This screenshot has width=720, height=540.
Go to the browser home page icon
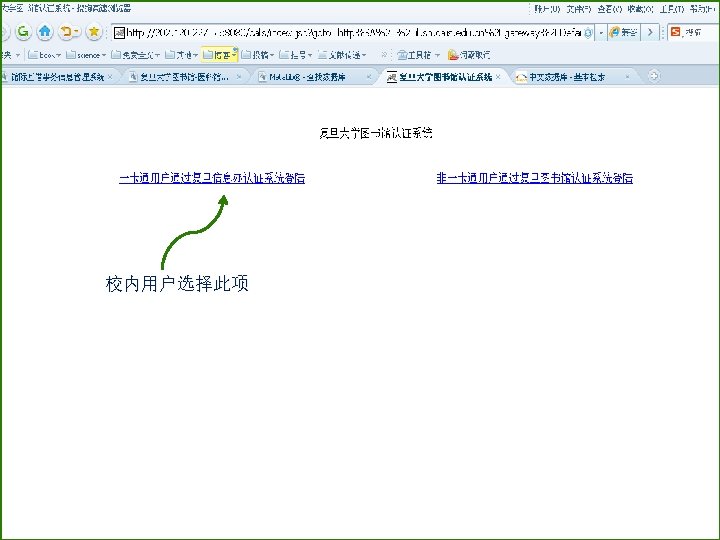45,32
